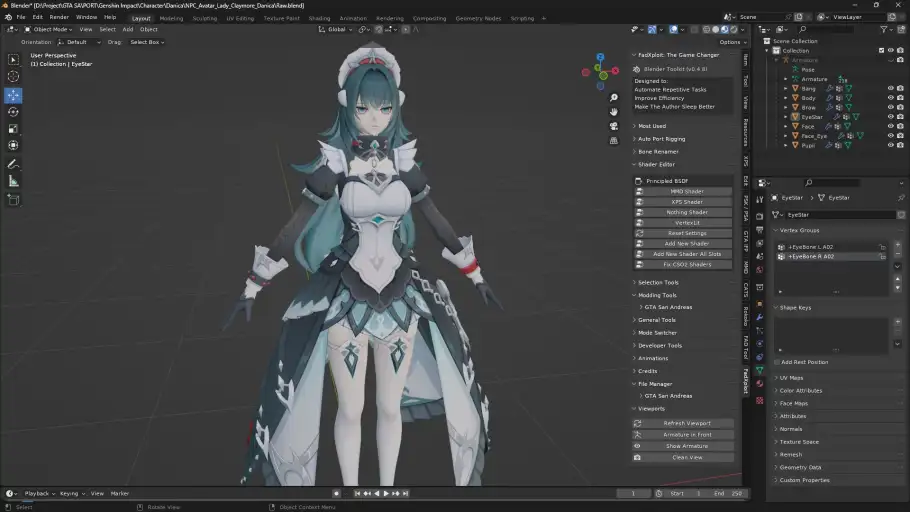Image resolution: width=910 pixels, height=512 pixels.
Task: Click Refresh Viewport button
Action: tap(682, 424)
